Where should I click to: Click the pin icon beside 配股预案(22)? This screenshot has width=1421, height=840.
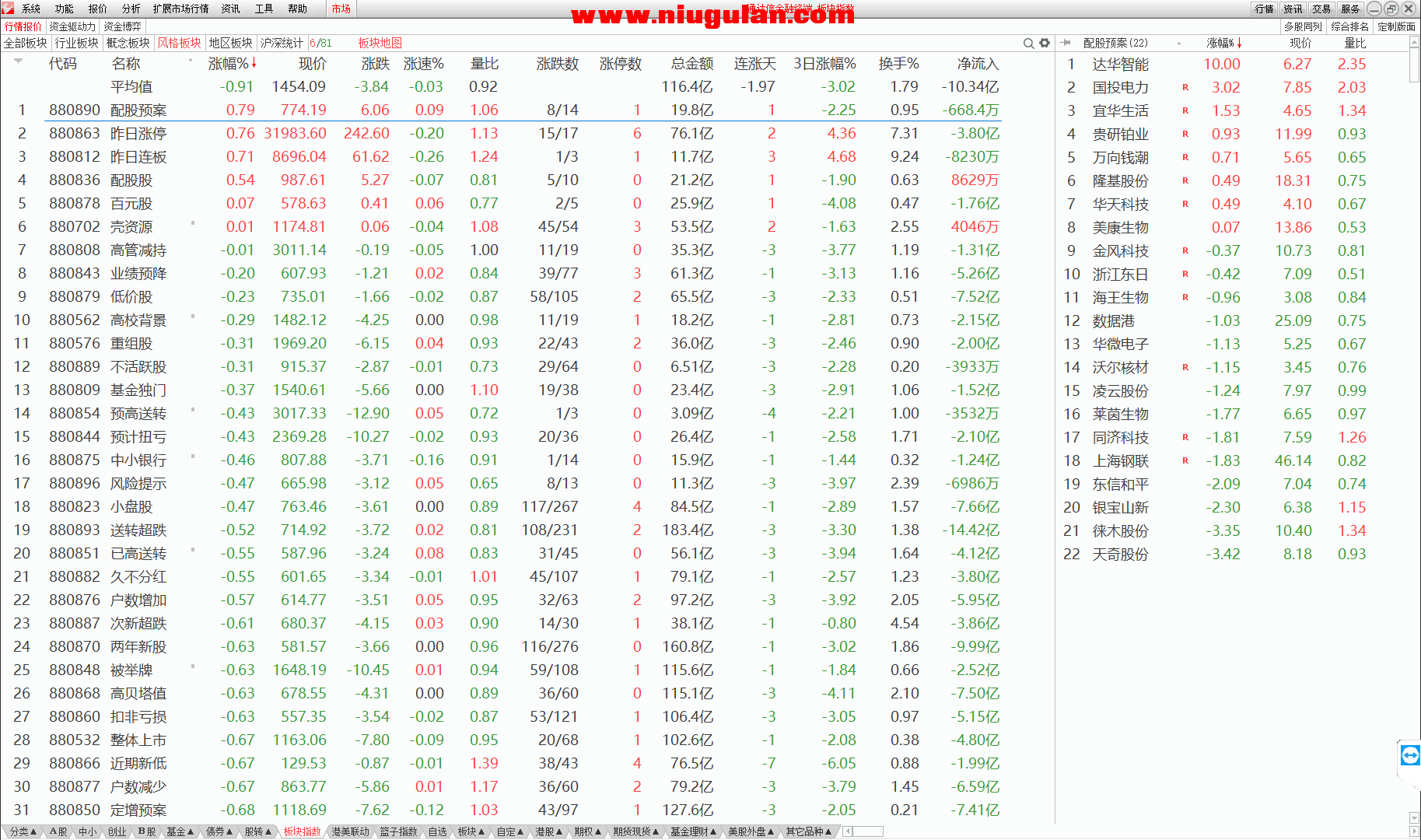[x=1066, y=43]
